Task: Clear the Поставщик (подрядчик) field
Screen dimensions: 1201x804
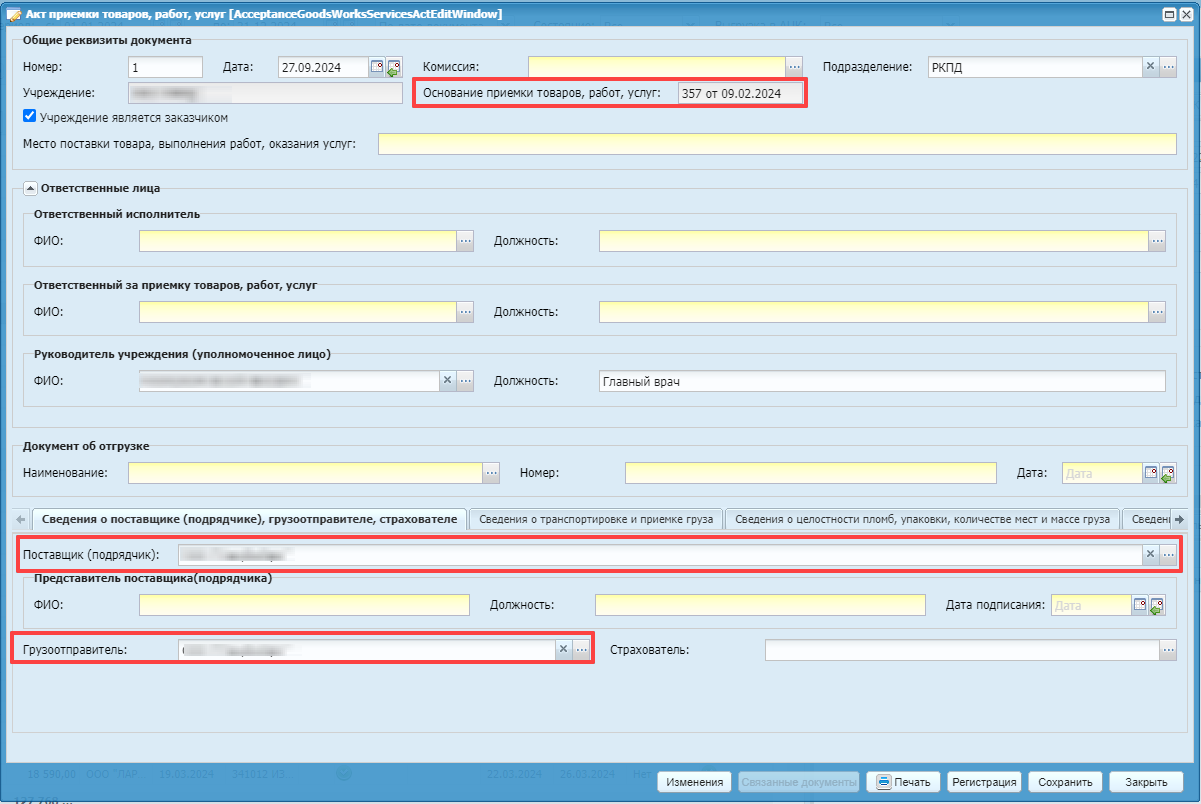Action: tap(1150, 554)
